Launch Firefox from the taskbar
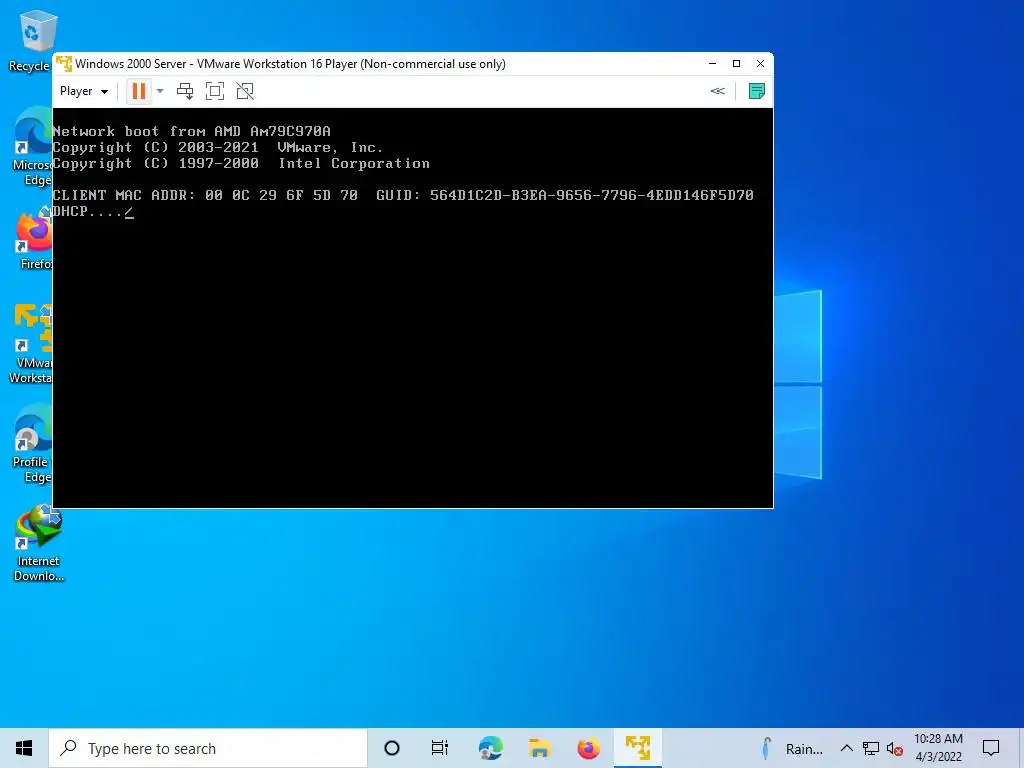 click(x=588, y=748)
